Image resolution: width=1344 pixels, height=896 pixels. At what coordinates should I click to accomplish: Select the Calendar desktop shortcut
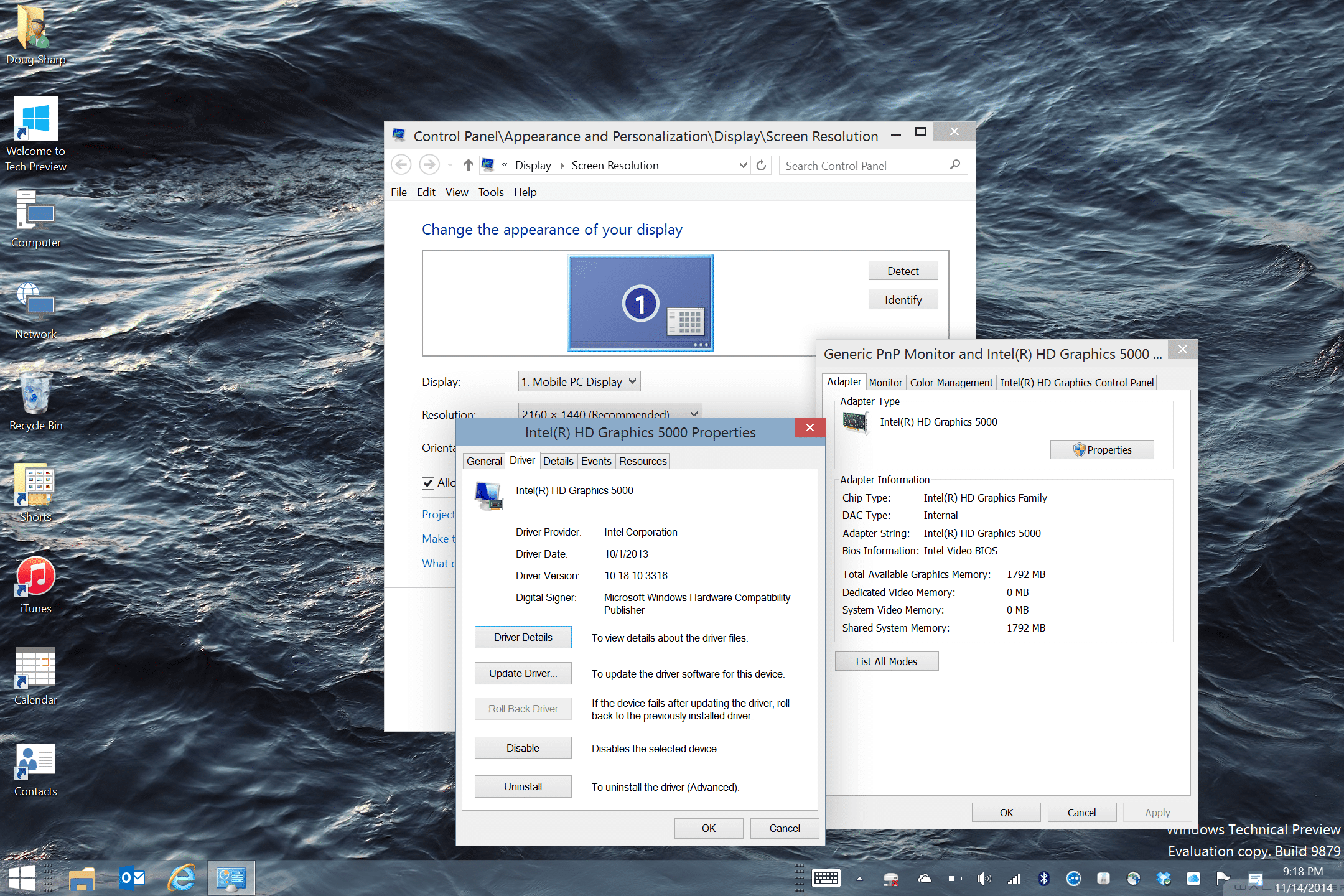coord(35,676)
